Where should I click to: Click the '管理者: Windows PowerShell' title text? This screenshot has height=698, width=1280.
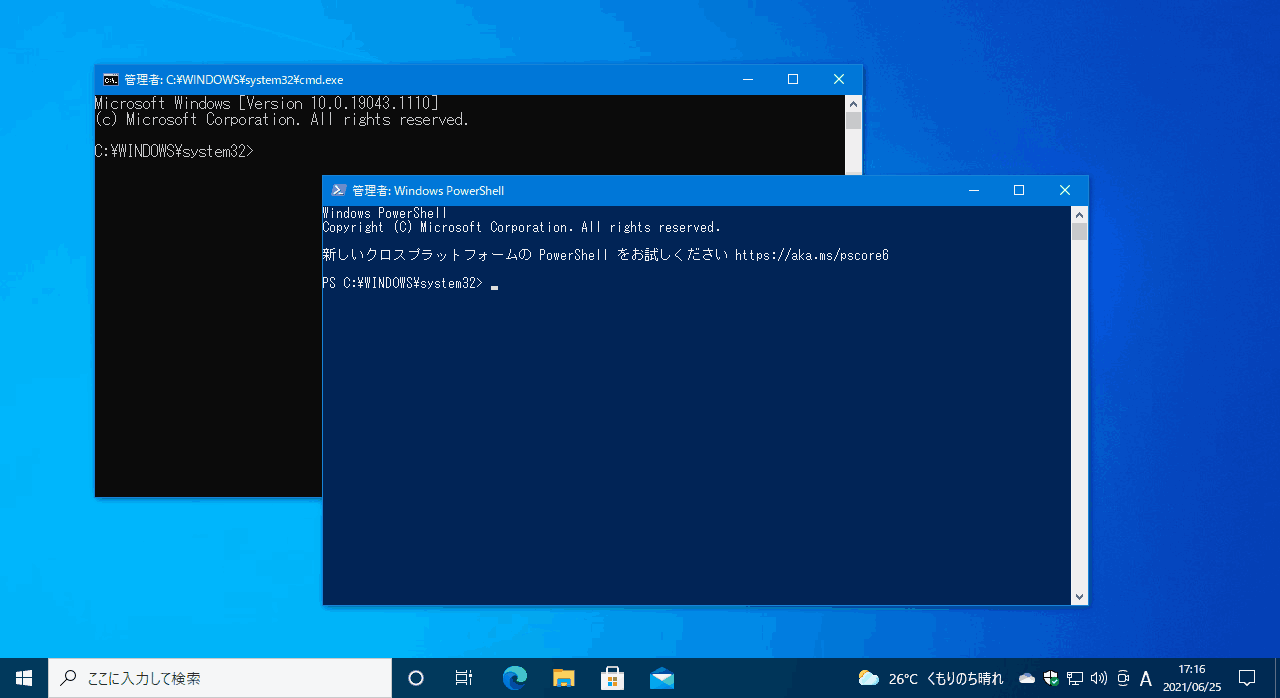coord(428,191)
